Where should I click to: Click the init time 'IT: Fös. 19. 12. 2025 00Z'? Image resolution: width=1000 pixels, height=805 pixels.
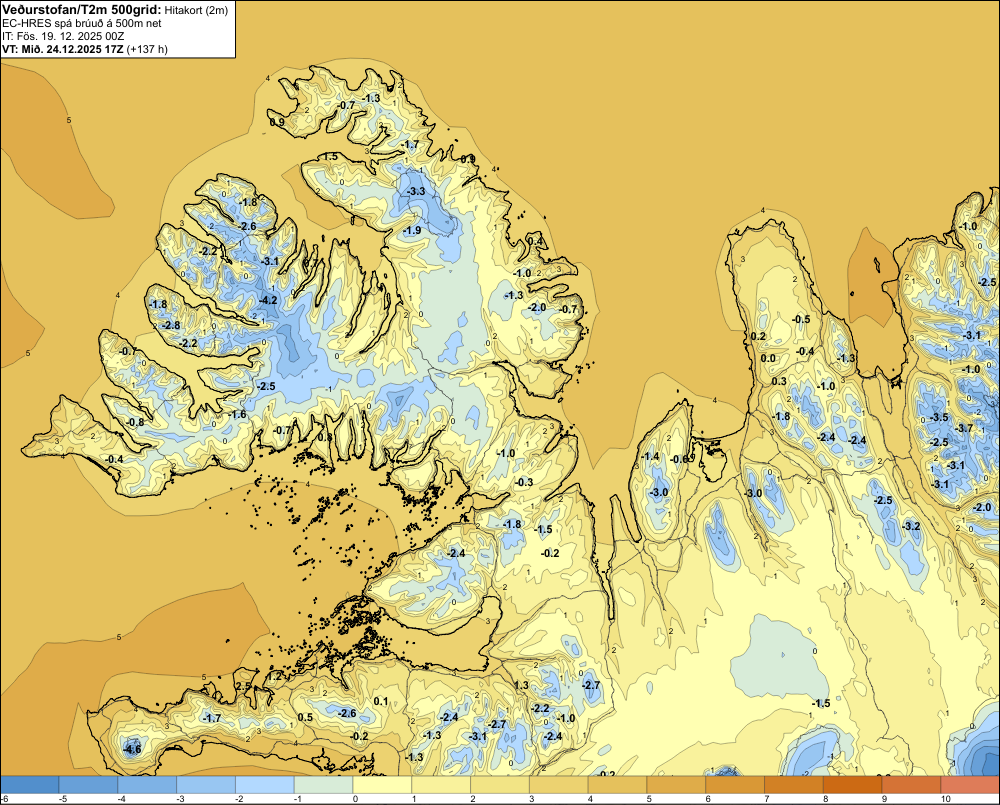[x=62, y=36]
